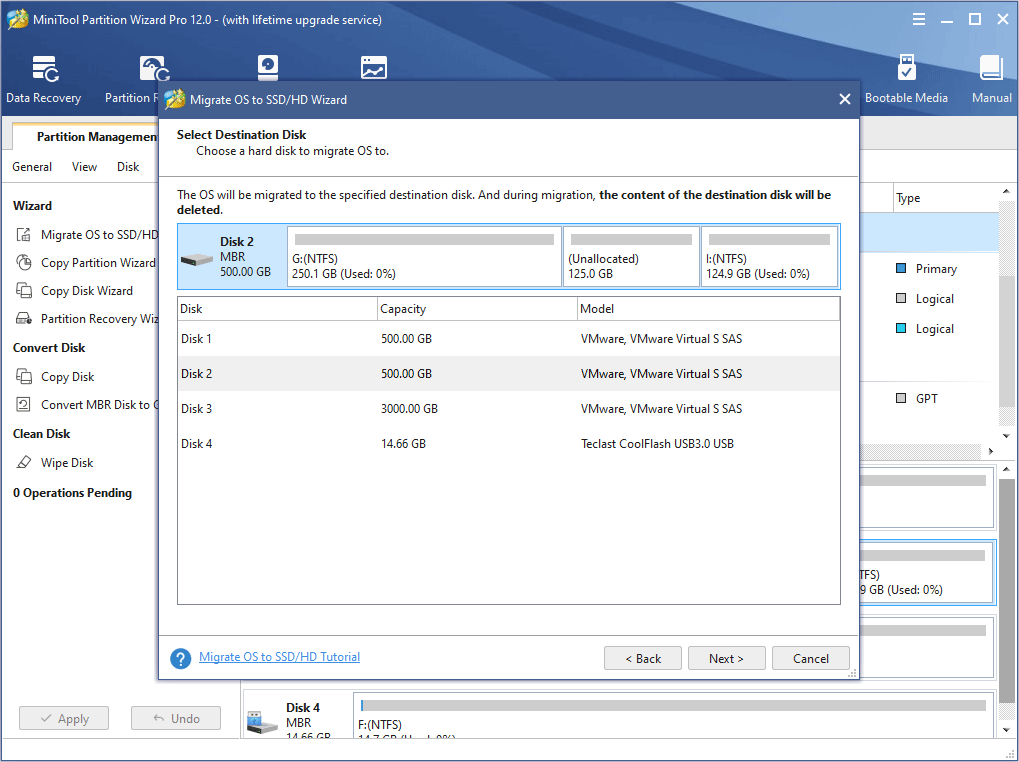Click Convert MBR Disk sidebar icon
The height and width of the screenshot is (762, 1019).
point(23,404)
